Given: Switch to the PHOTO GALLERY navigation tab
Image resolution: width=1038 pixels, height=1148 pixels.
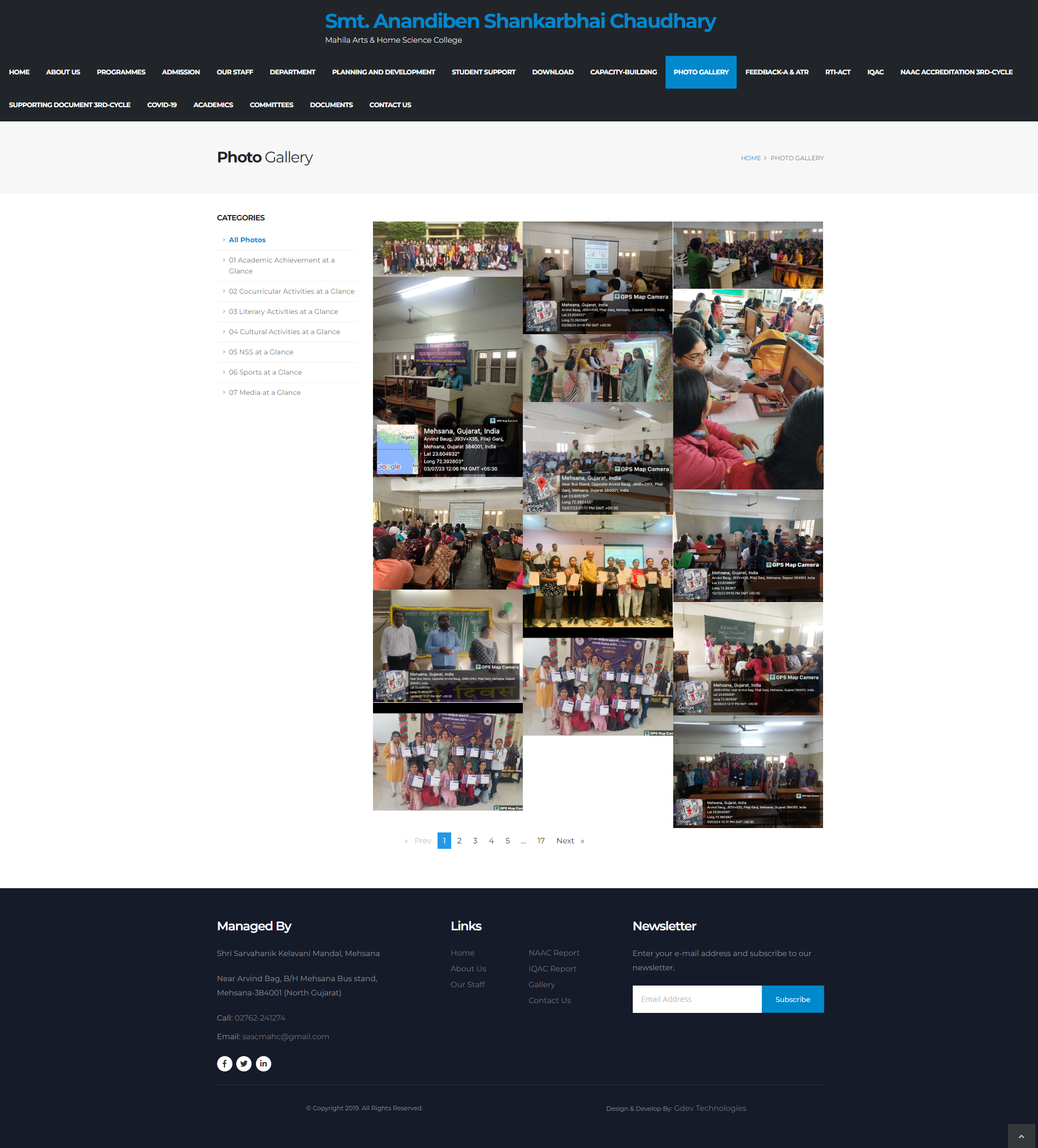Looking at the screenshot, I should point(701,72).
